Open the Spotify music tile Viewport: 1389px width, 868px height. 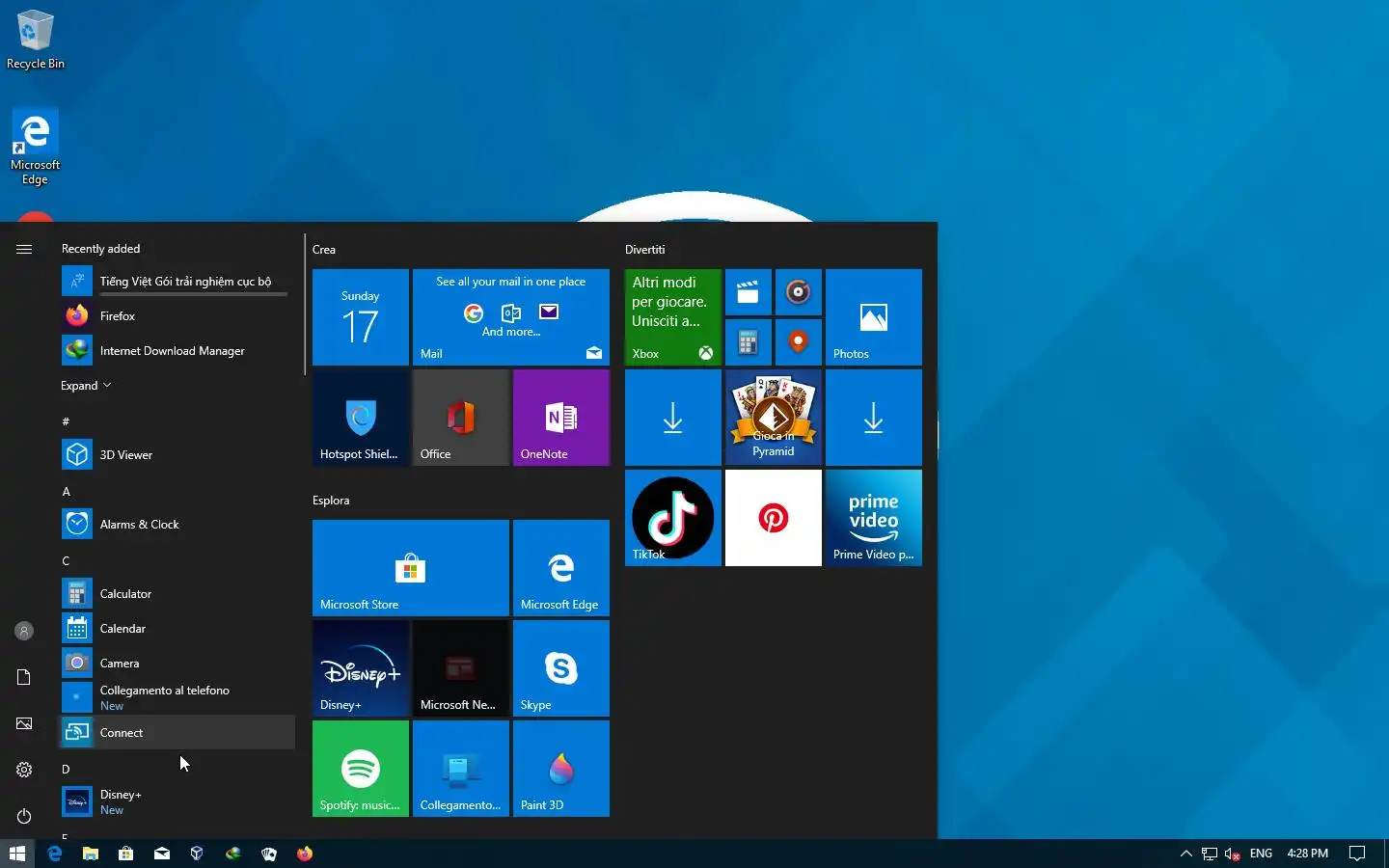click(361, 769)
